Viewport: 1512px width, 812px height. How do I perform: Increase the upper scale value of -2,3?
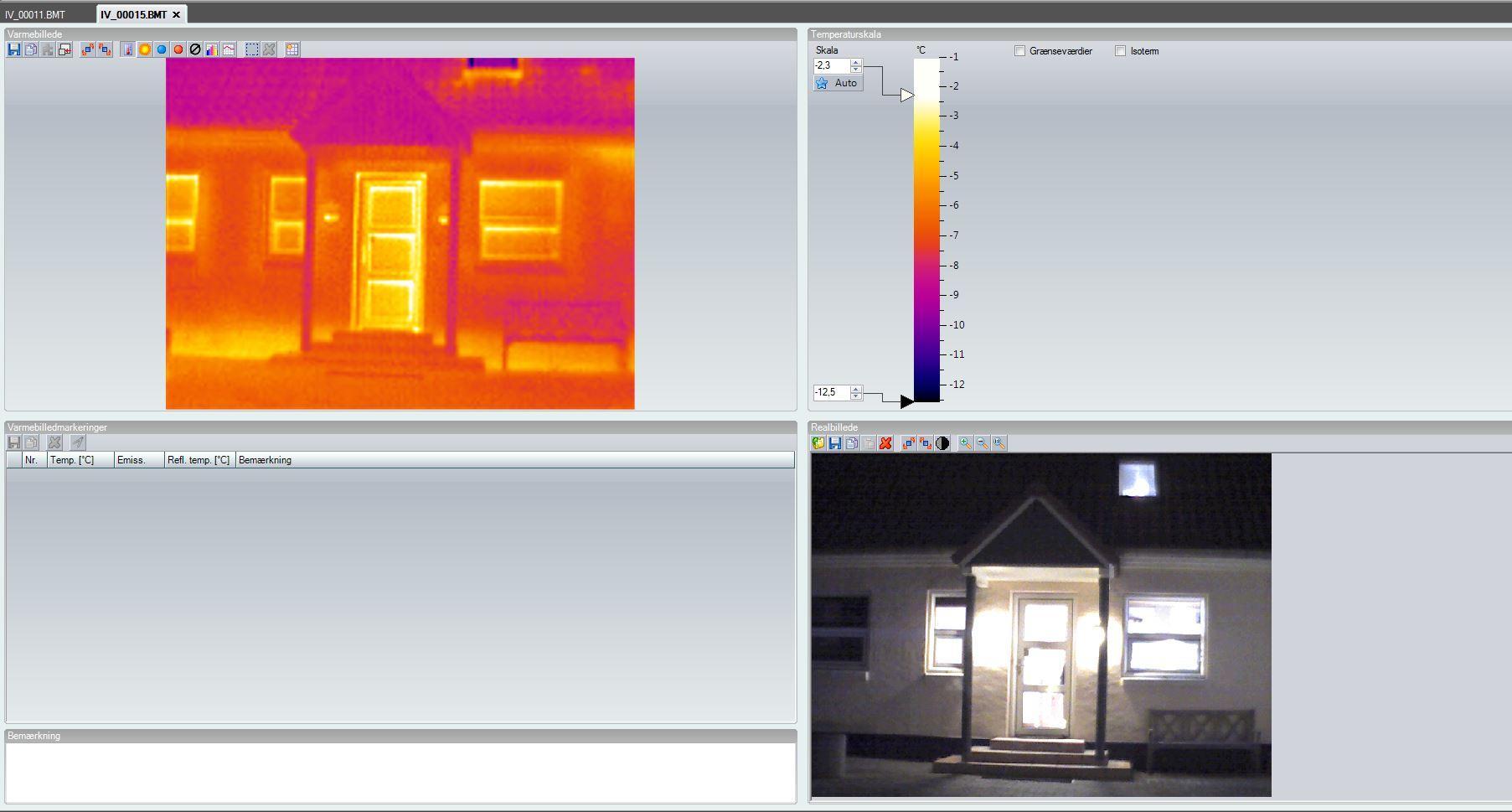(x=855, y=62)
